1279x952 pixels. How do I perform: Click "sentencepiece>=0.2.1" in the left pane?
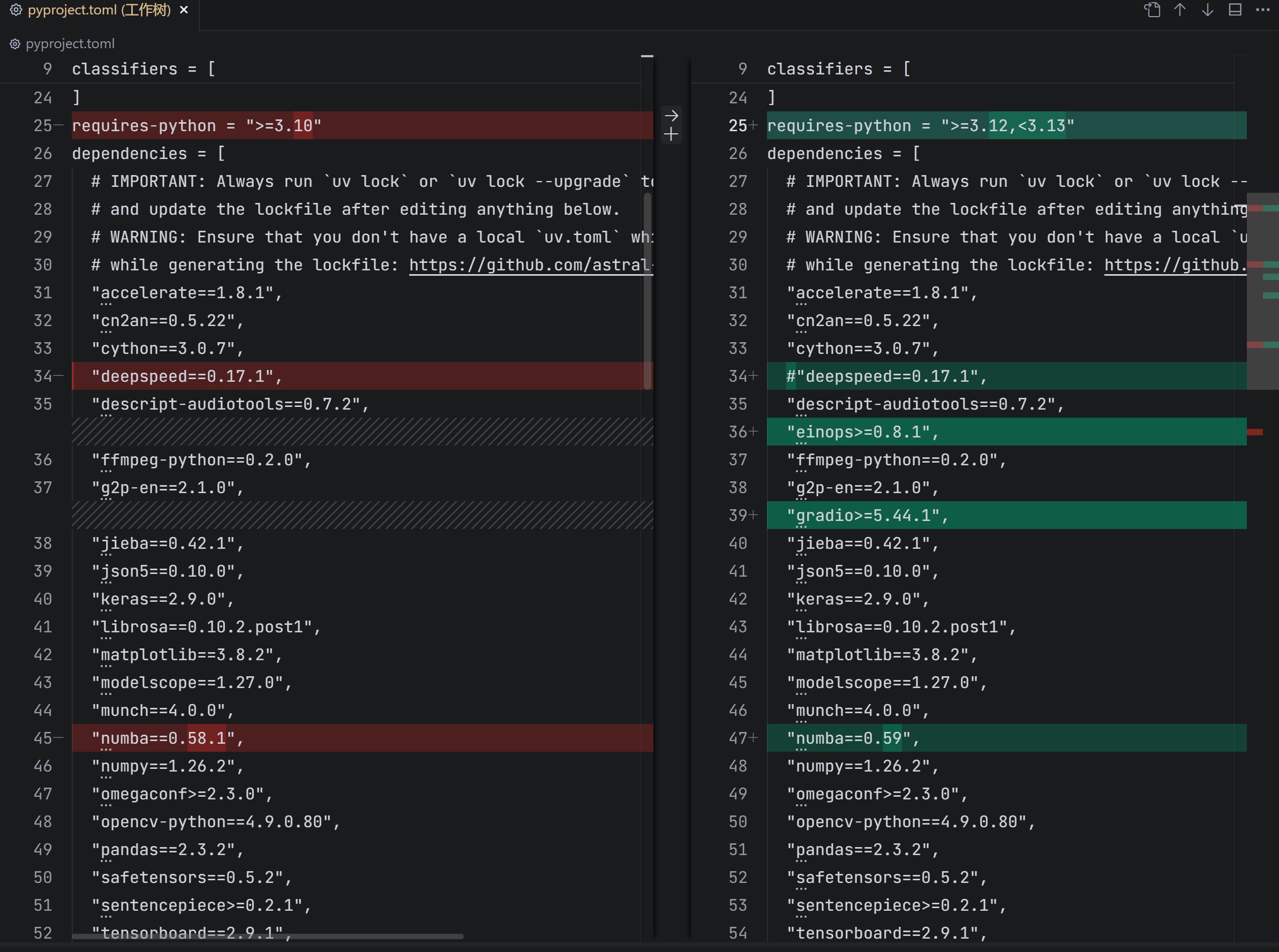coord(201,905)
